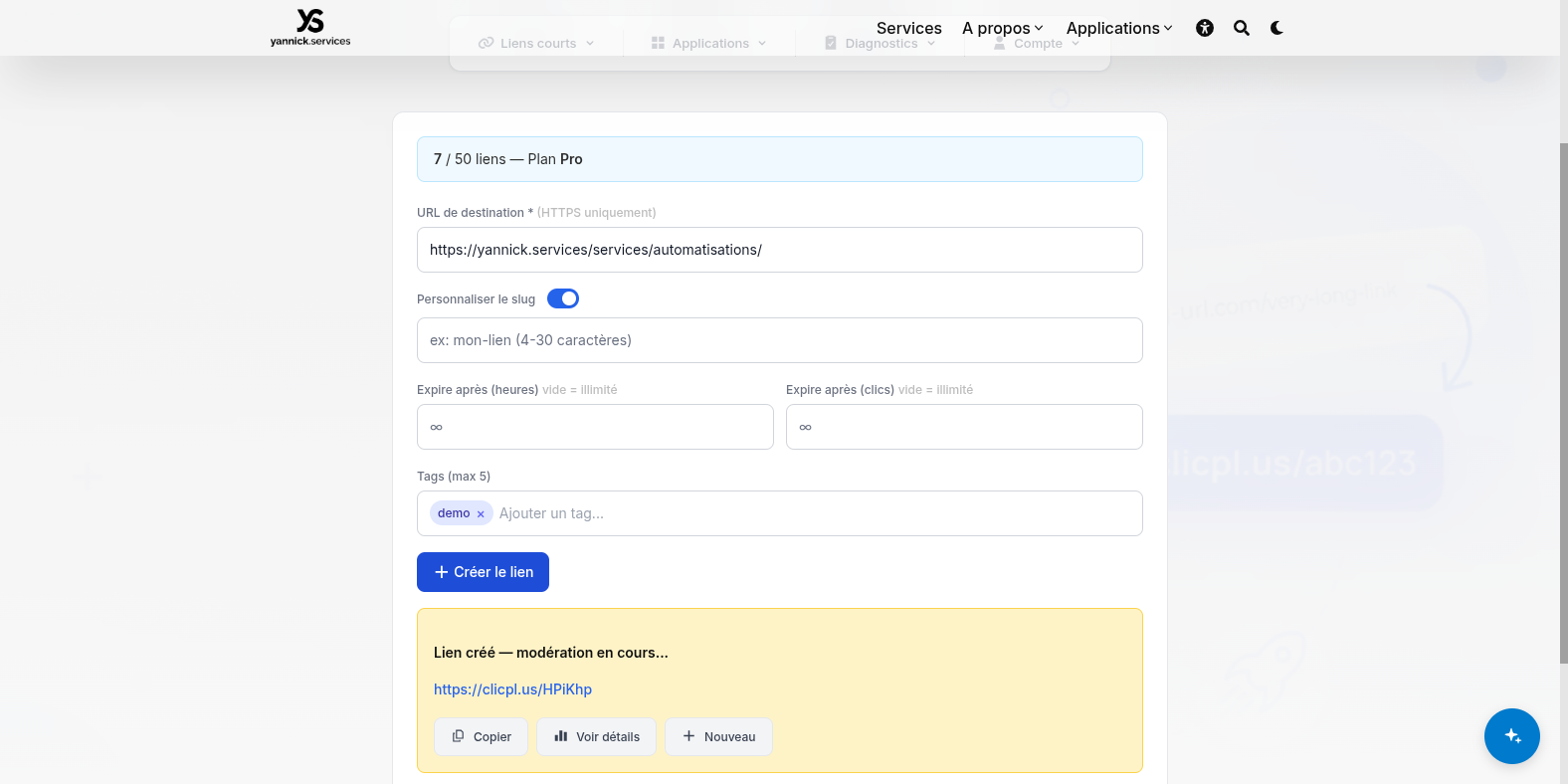Open Voir détails for the link
1568x784 pixels.
596,736
